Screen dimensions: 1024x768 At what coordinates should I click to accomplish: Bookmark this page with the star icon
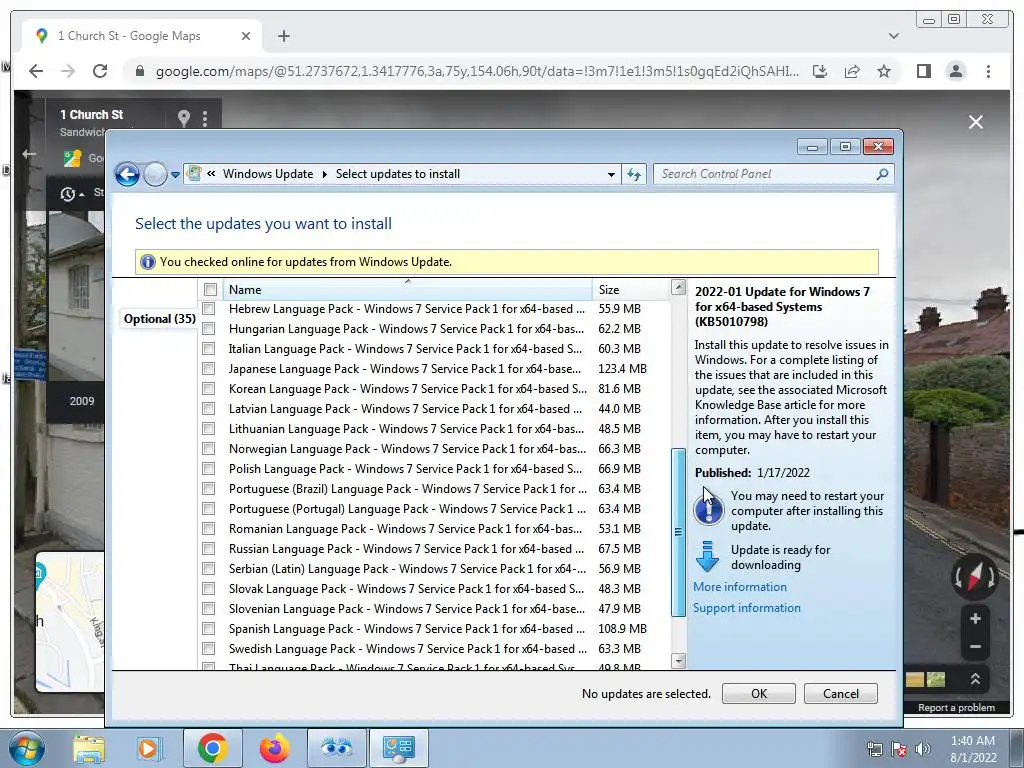pyautogui.click(x=884, y=71)
